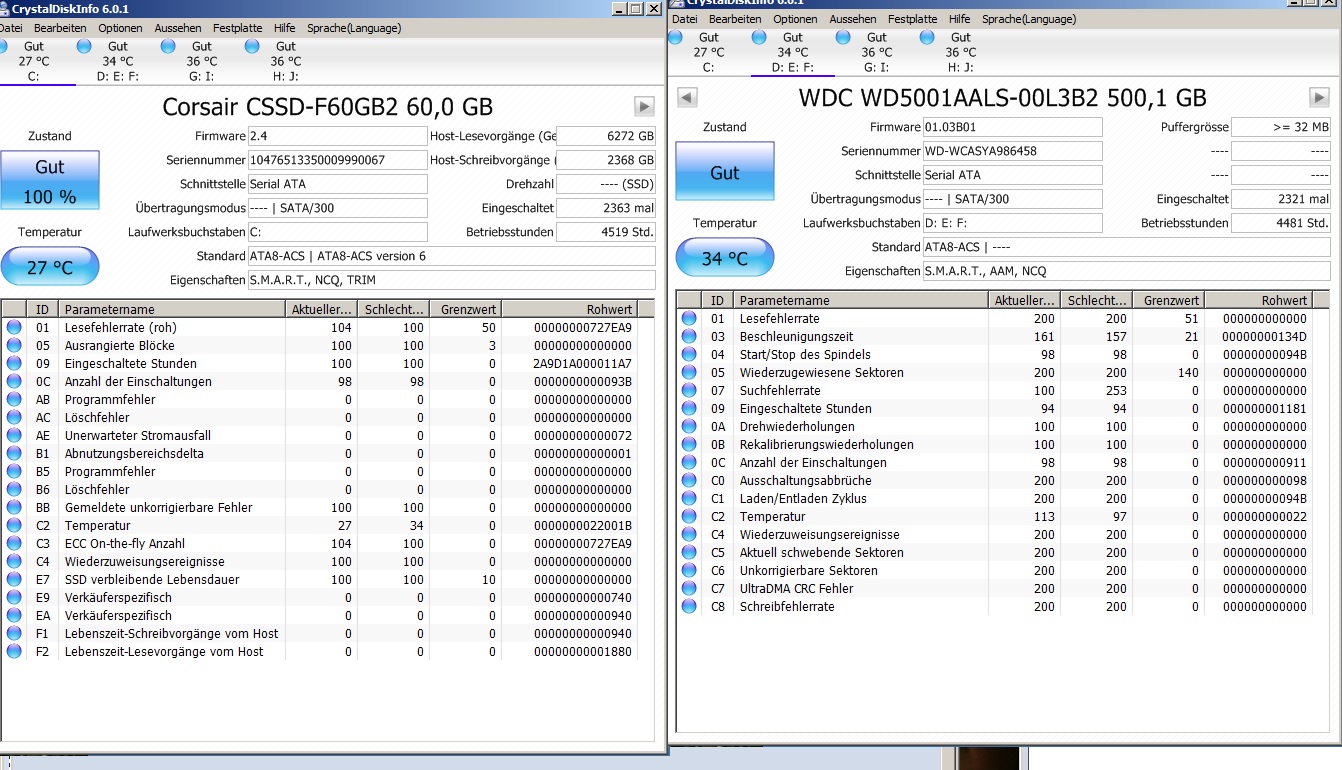Click Corsair serial number field
This screenshot has height=770, width=1342.
[338, 160]
